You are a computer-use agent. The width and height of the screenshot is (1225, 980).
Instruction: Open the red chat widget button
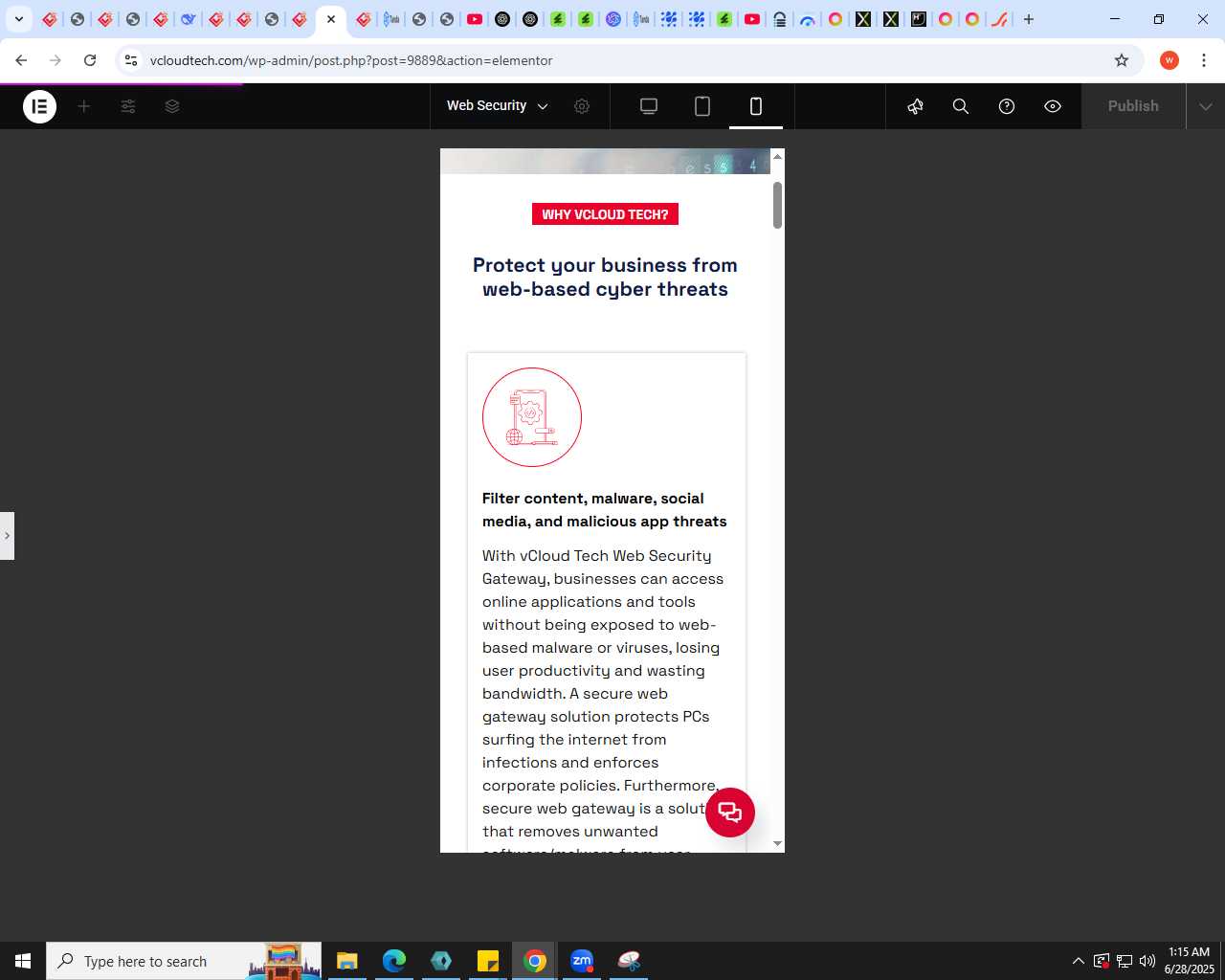(730, 813)
